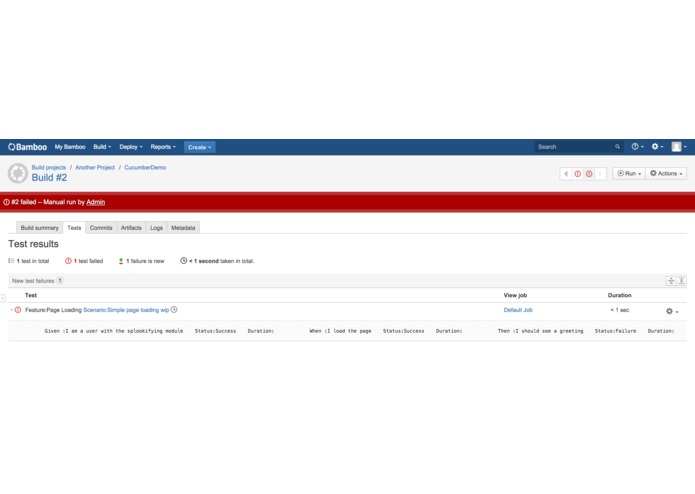Click the Test column header
The image size is (695, 494).
(31, 295)
